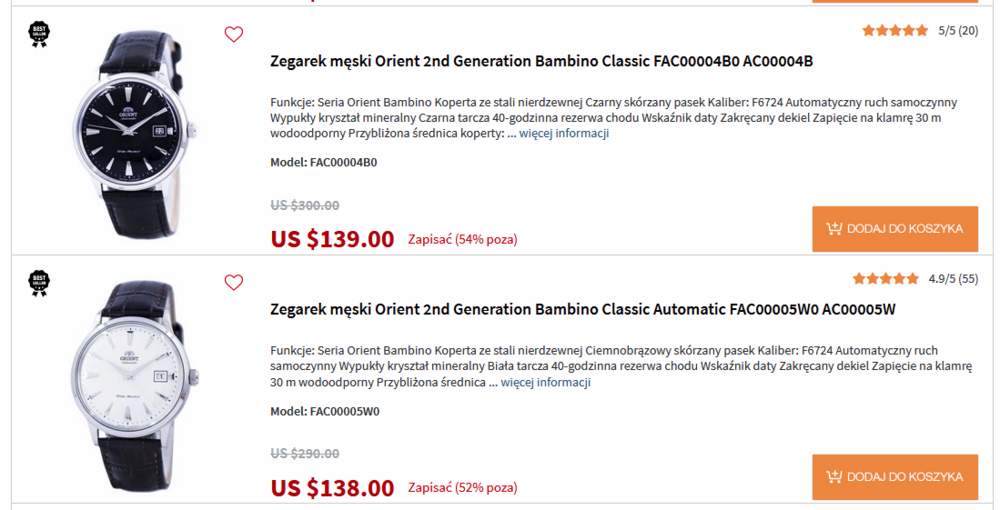The image size is (1000, 510).
Task: Click the 5/5 star rating icons
Action: 895,31
